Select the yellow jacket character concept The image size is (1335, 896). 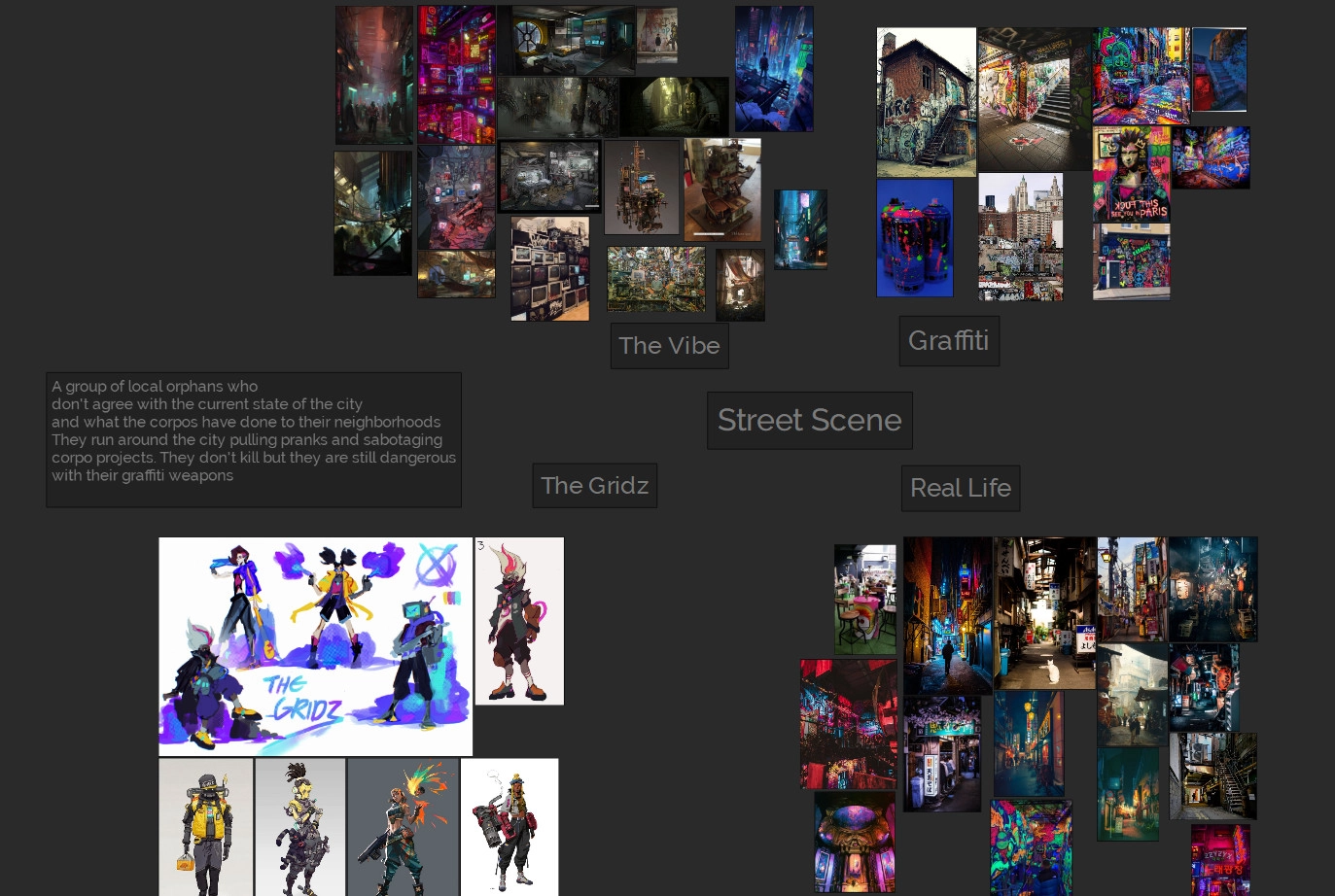pyautogui.click(x=206, y=826)
